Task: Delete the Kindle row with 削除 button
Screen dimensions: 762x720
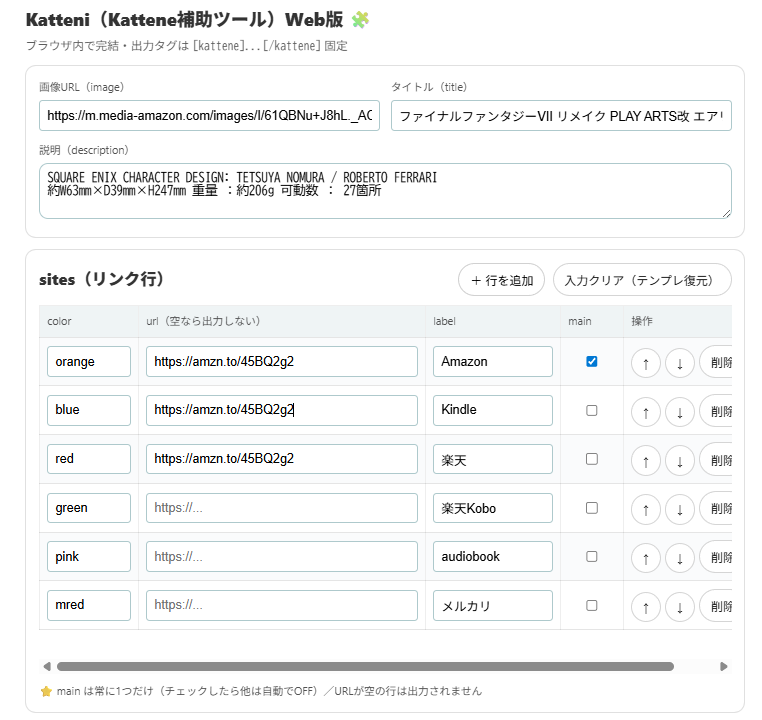Action: point(716,410)
